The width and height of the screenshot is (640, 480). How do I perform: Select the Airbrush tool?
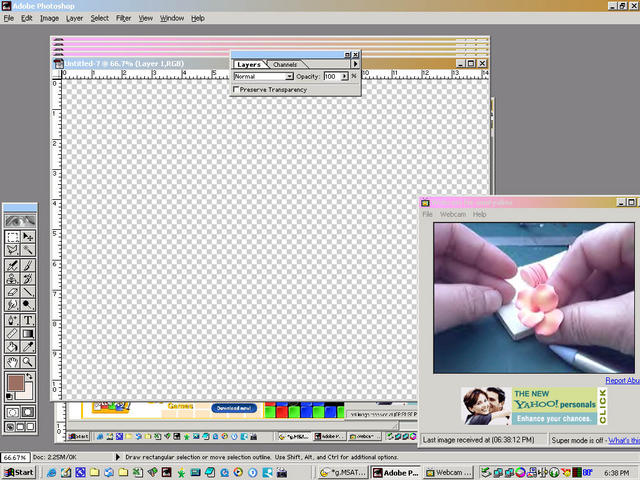coord(12,266)
